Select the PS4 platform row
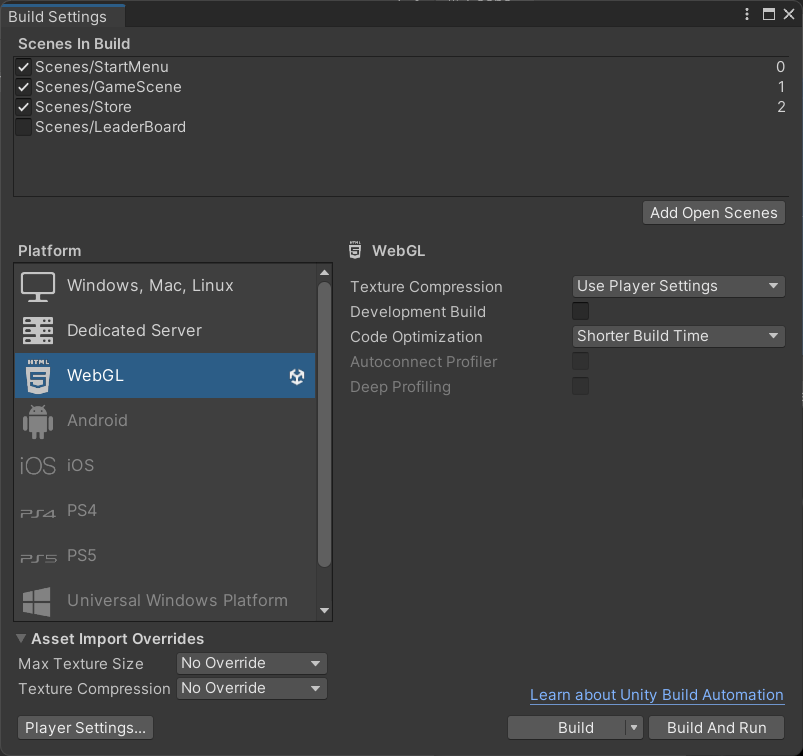 165,511
